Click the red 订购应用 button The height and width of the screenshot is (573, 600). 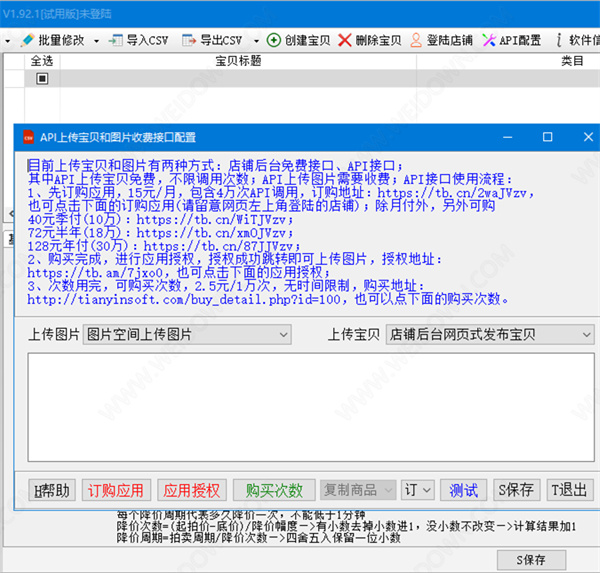click(x=115, y=490)
